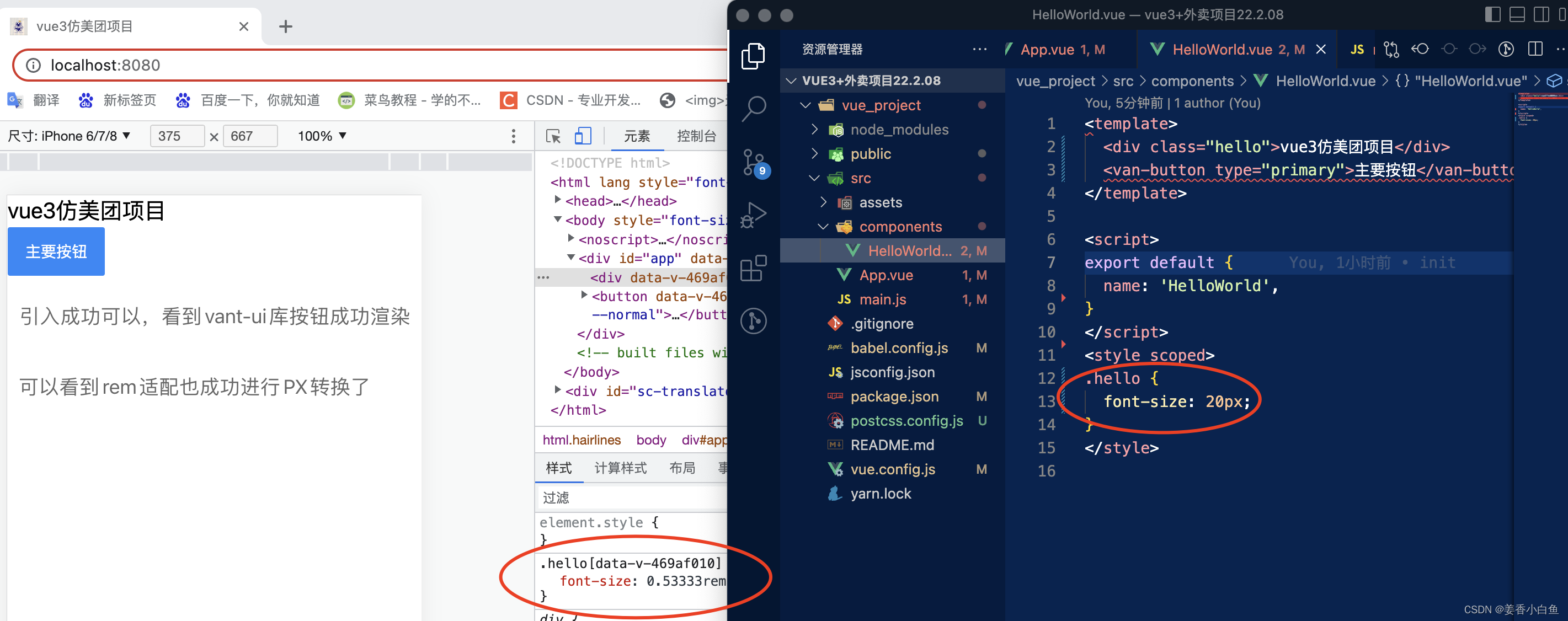Switch to the 计算样式 tab

click(x=620, y=468)
